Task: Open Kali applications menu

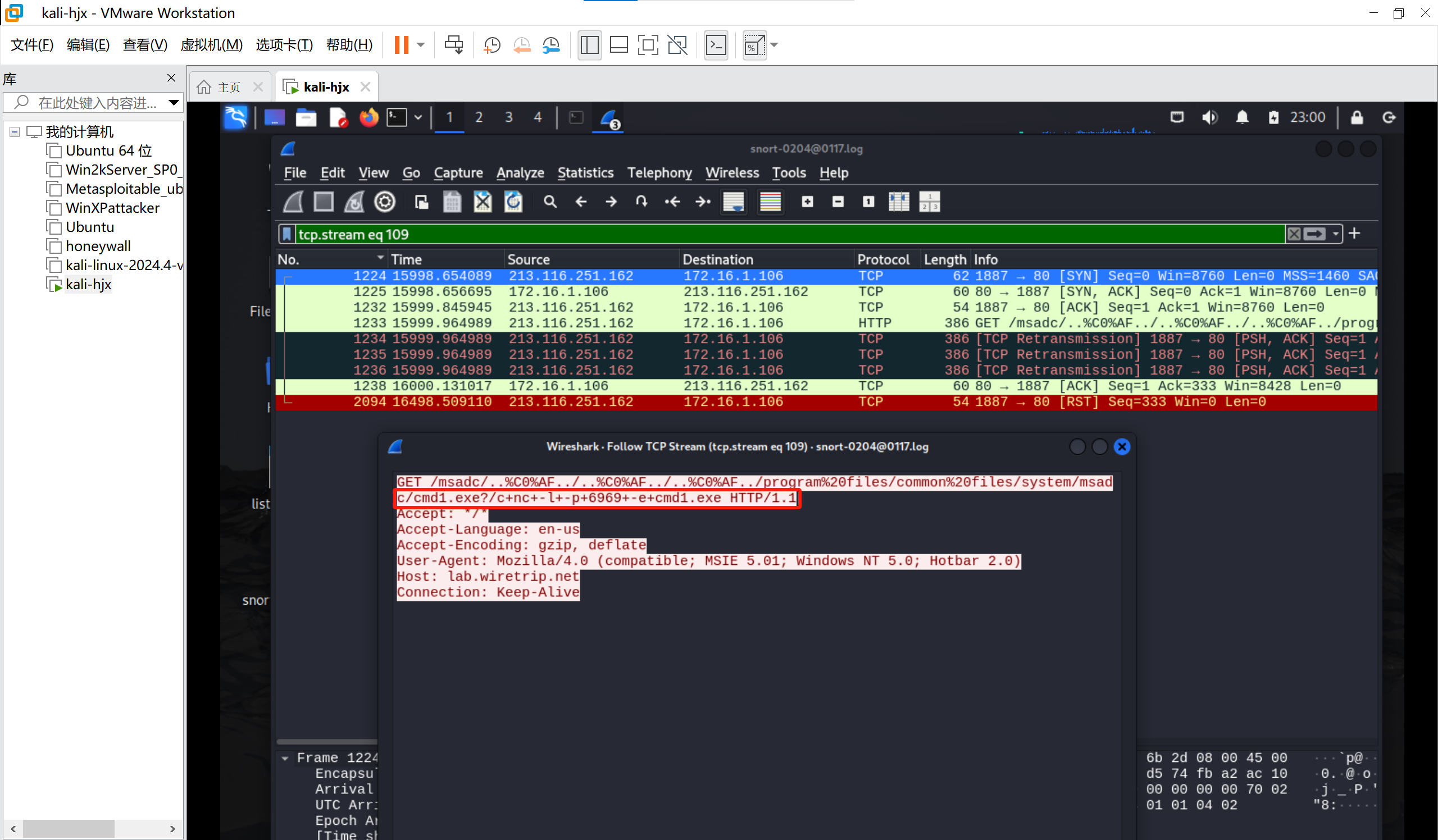Action: [236, 117]
